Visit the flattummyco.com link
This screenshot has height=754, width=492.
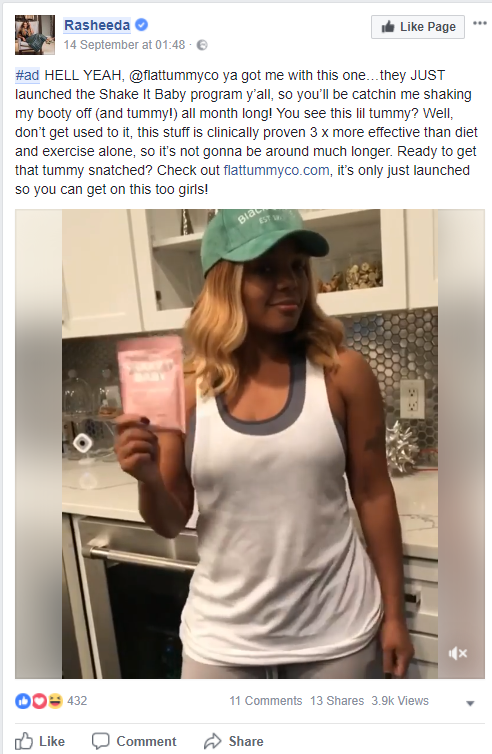point(277,170)
